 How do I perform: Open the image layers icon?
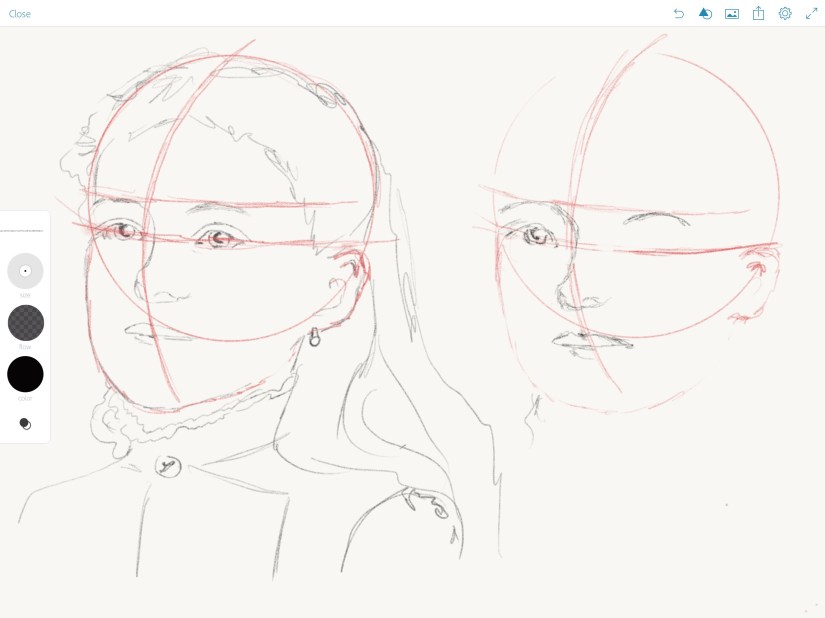pos(732,14)
